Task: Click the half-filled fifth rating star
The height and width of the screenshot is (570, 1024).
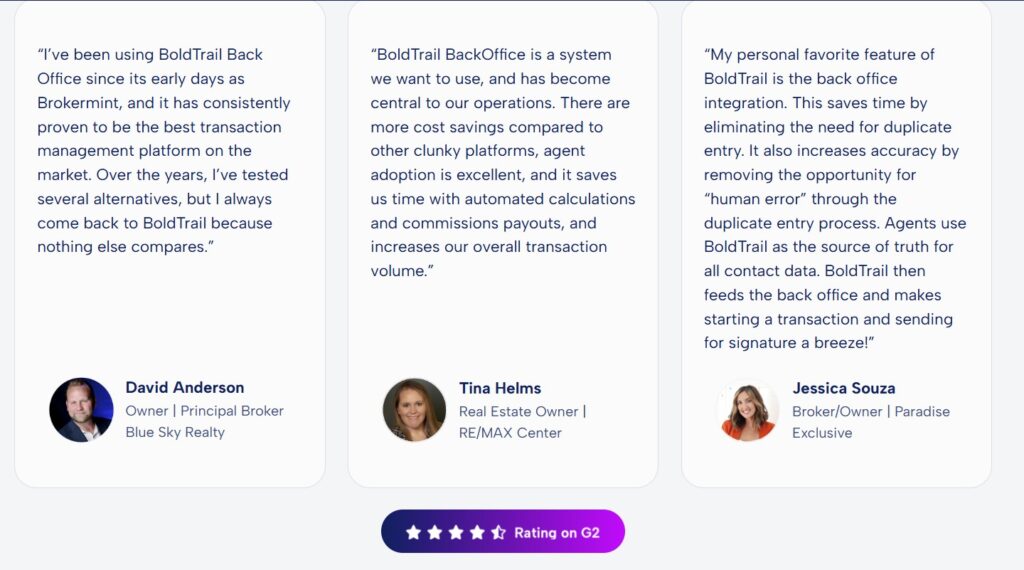Action: click(498, 533)
